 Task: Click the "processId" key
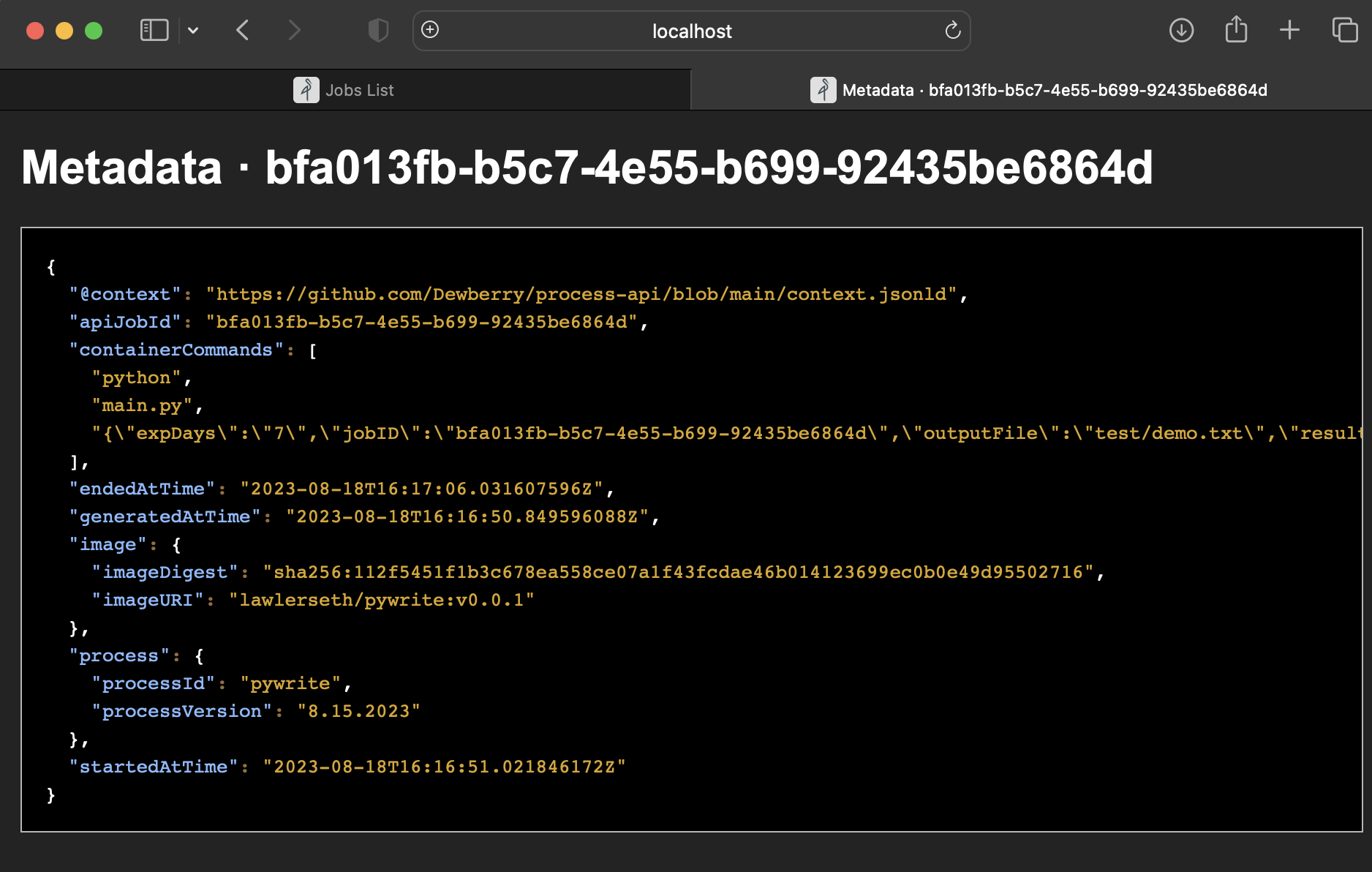[x=154, y=683]
